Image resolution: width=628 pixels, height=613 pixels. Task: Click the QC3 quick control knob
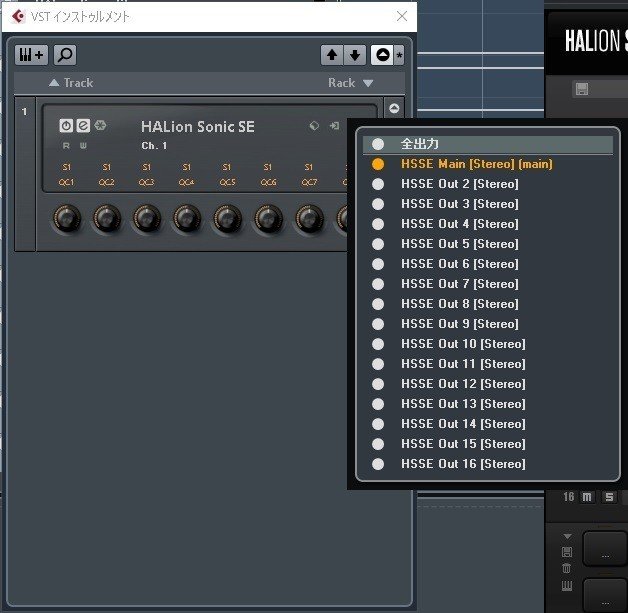[147, 218]
